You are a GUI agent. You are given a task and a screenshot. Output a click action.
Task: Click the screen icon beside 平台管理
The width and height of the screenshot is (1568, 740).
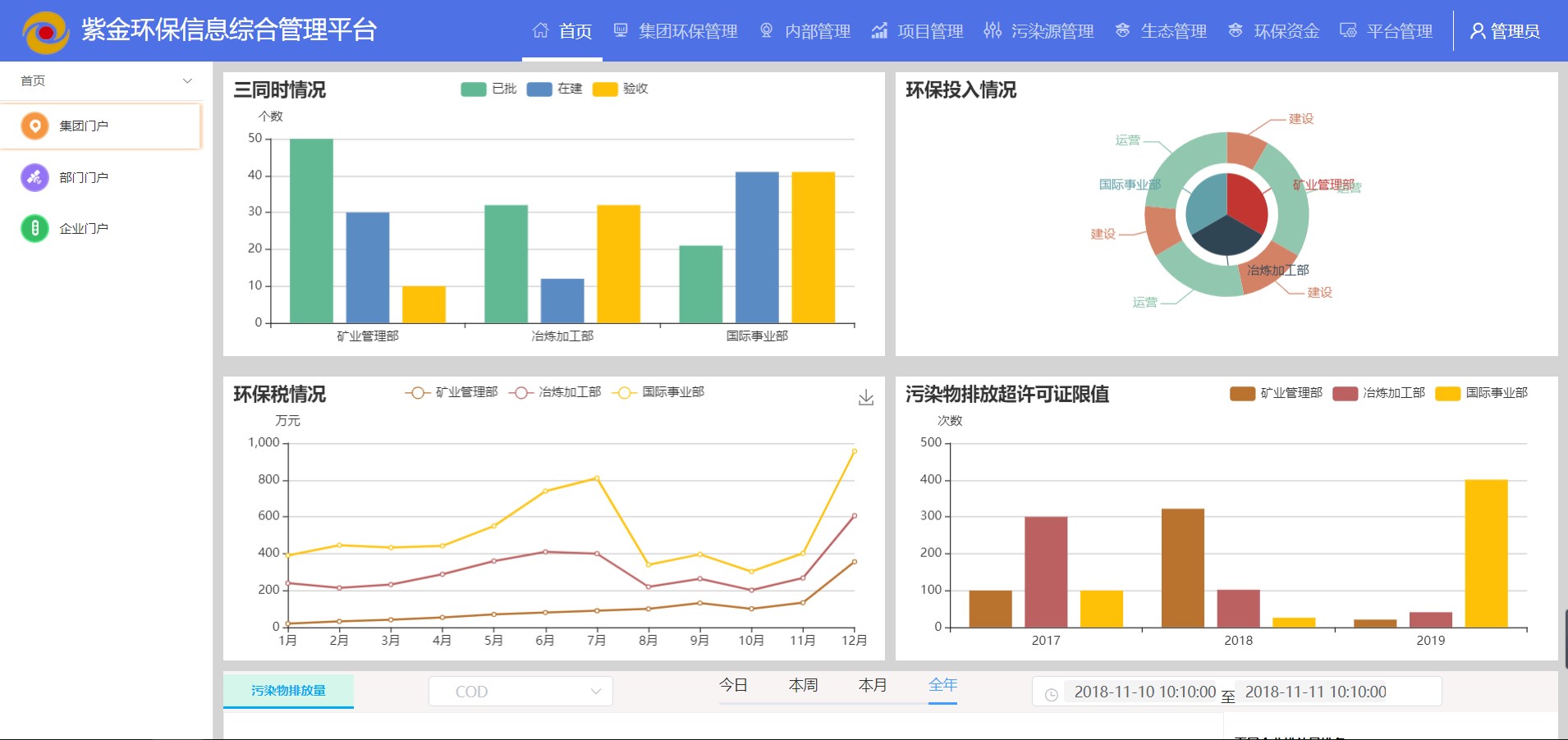(x=1348, y=30)
